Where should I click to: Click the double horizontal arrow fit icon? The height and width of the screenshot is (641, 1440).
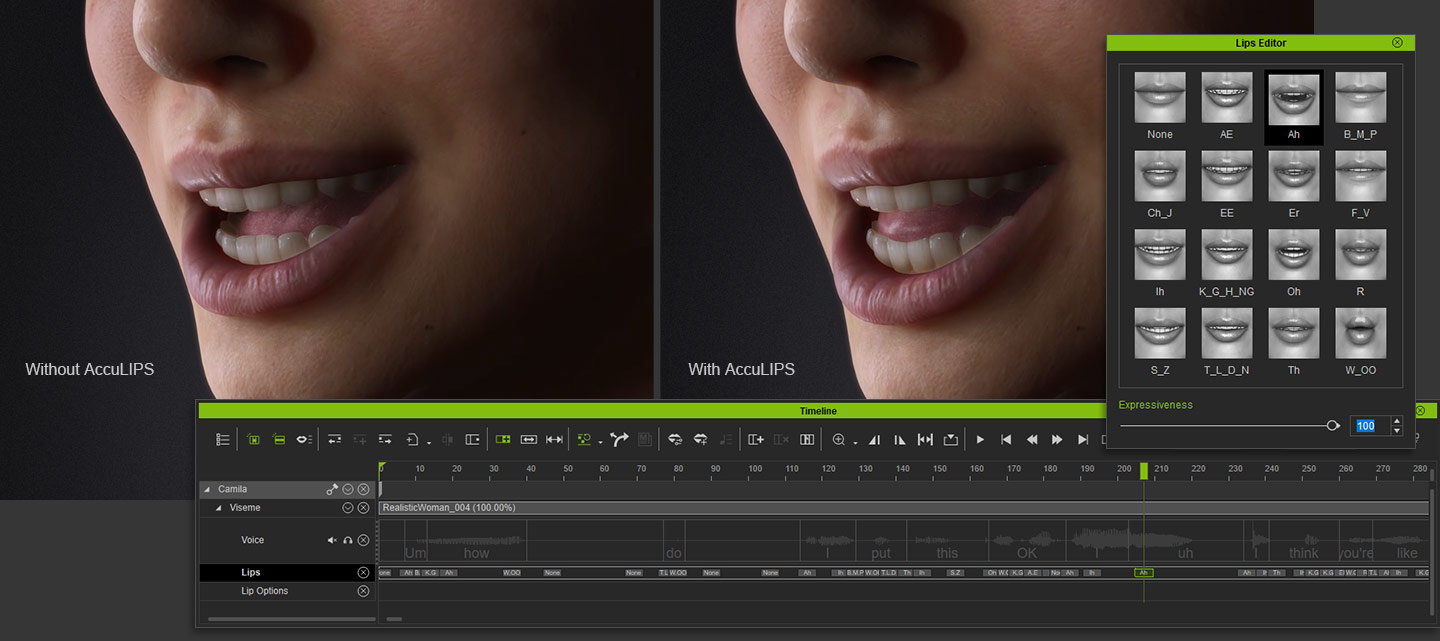529,440
